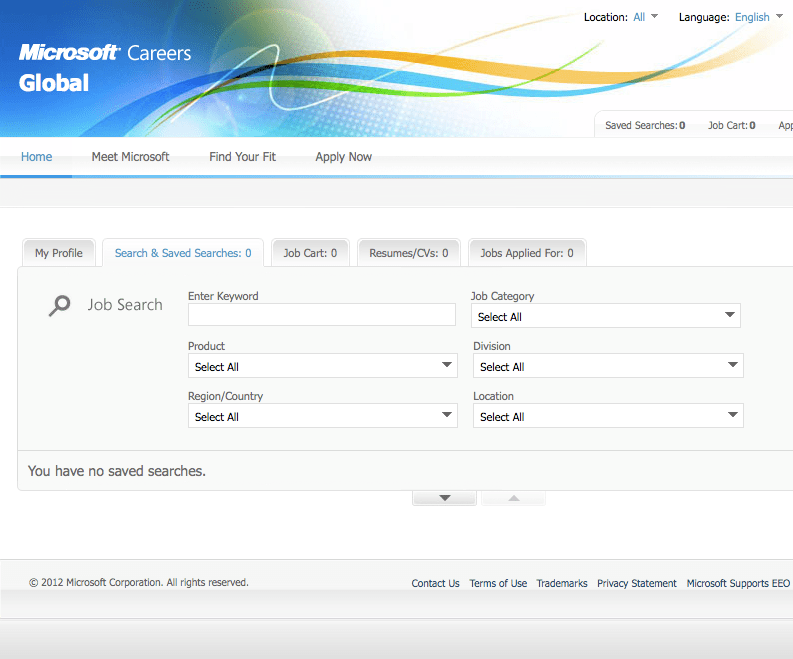
Task: Select Search & Saved Searches tab
Action: [x=183, y=253]
